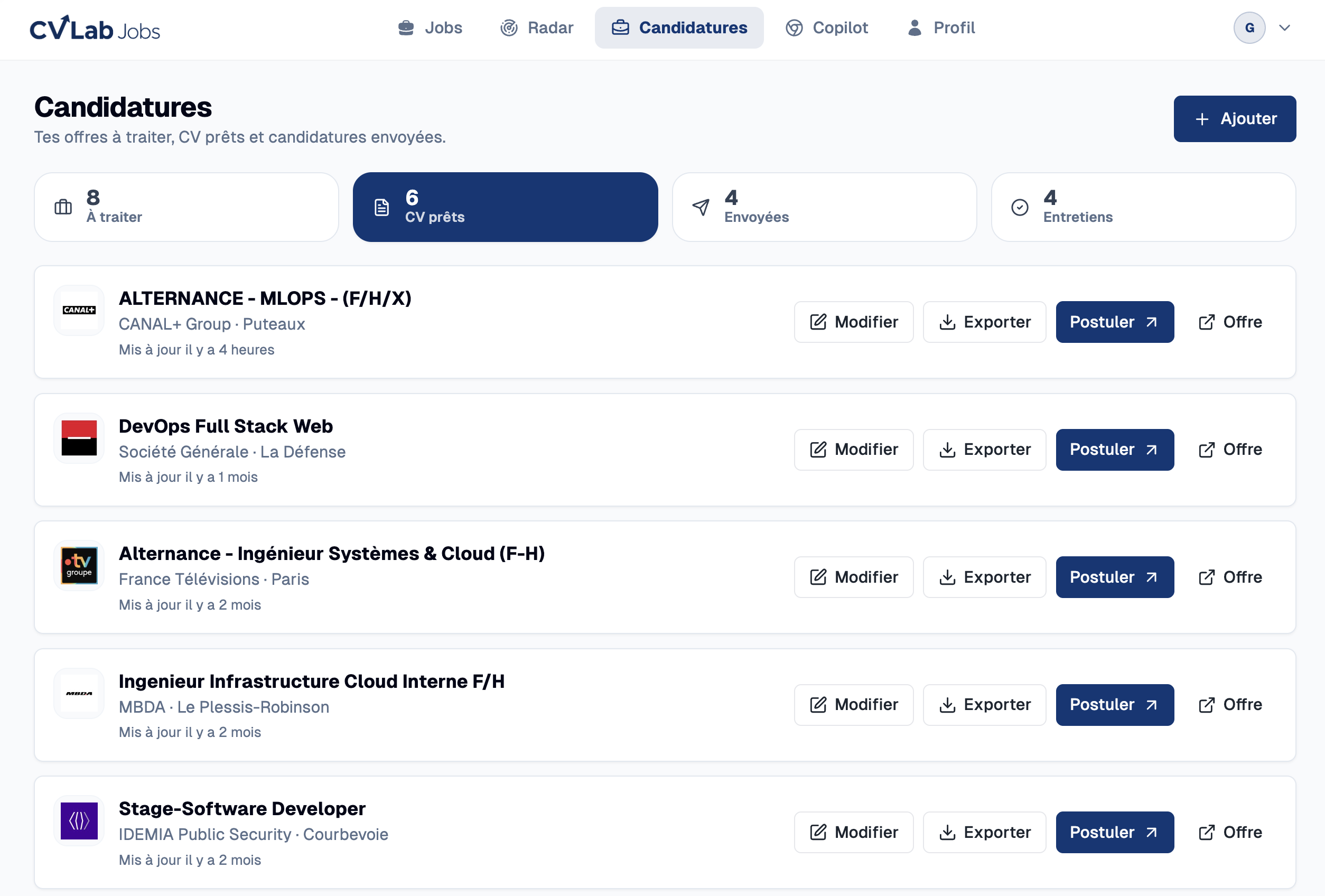Open Offre link for CANAL+ MLOPS

1230,322
